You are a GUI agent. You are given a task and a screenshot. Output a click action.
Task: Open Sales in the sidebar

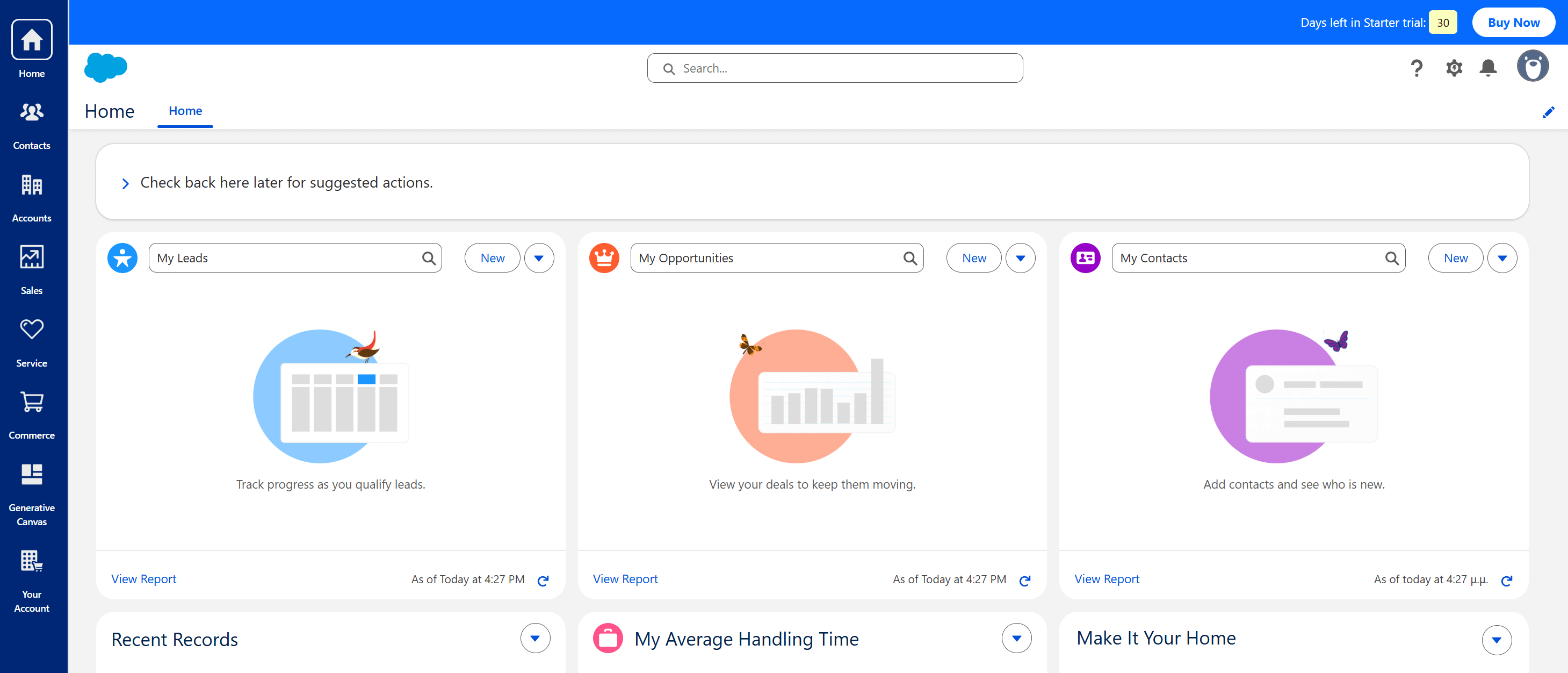(32, 270)
